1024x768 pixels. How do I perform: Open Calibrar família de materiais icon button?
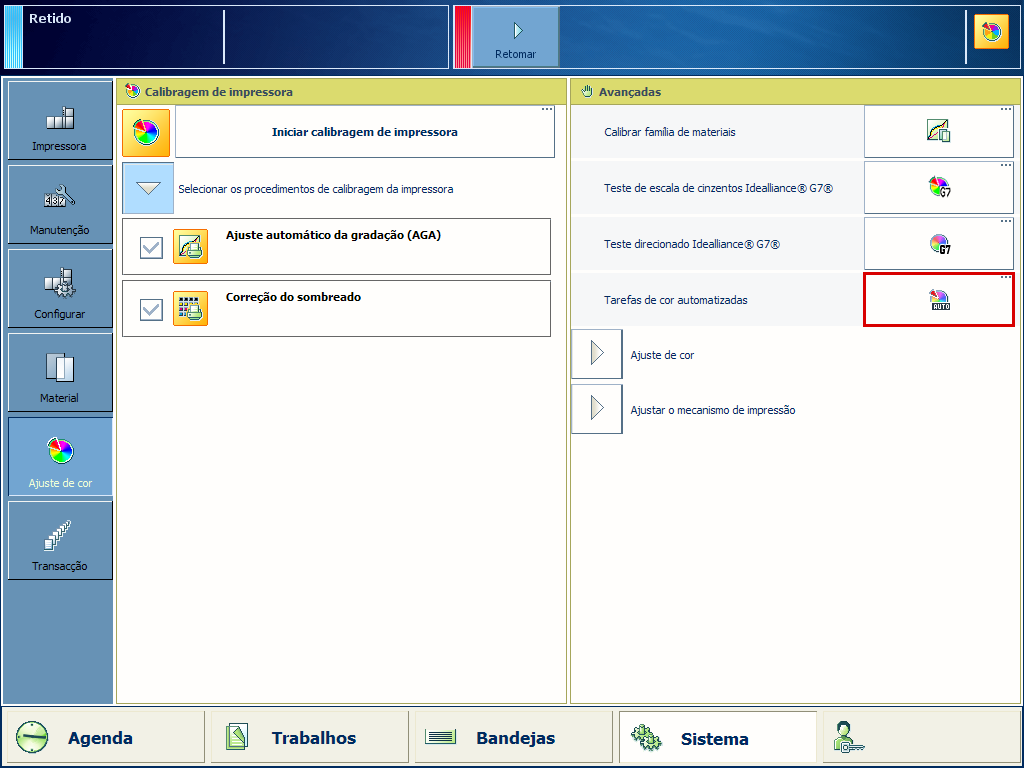tap(938, 131)
